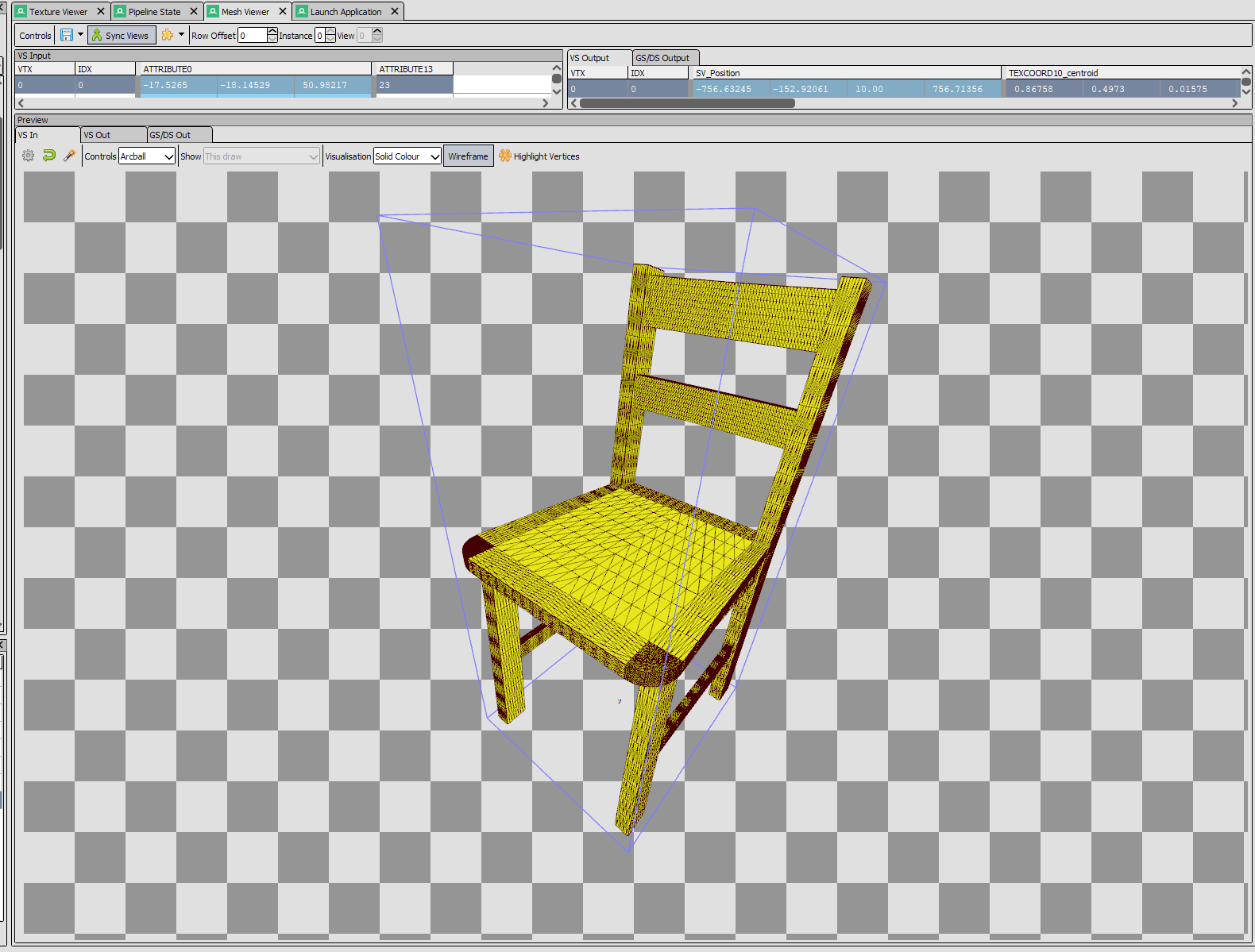Open preview camera settings gear

pyautogui.click(x=28, y=156)
